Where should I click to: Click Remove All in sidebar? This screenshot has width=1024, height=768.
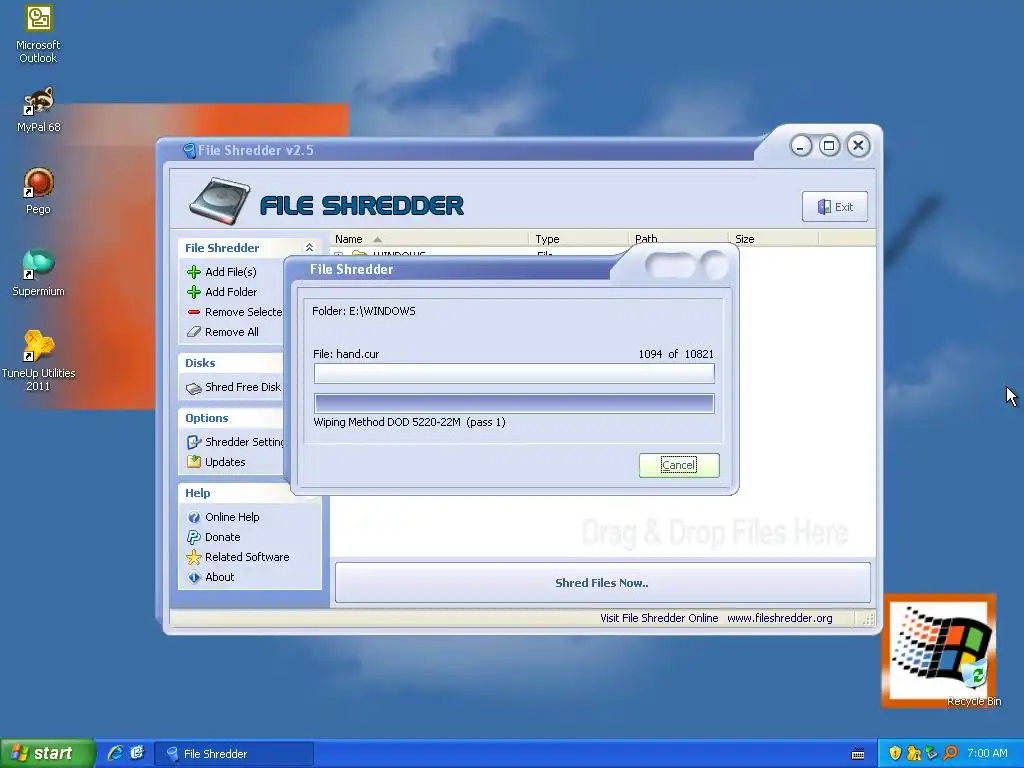tap(222, 332)
